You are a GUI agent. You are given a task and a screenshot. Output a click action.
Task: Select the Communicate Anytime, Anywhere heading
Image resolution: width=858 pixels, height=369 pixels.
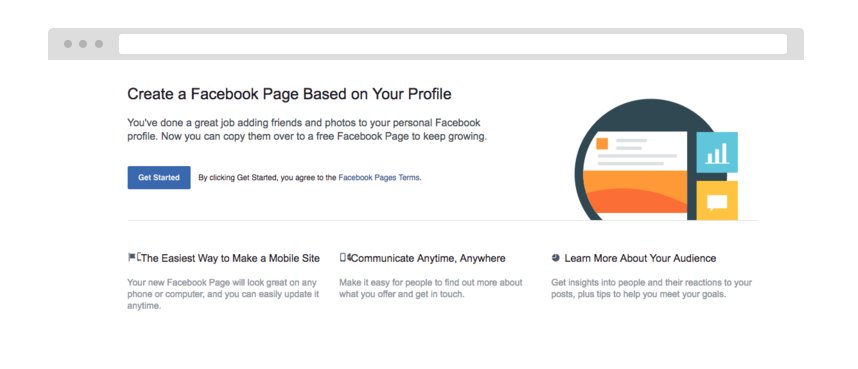pyautogui.click(x=428, y=258)
